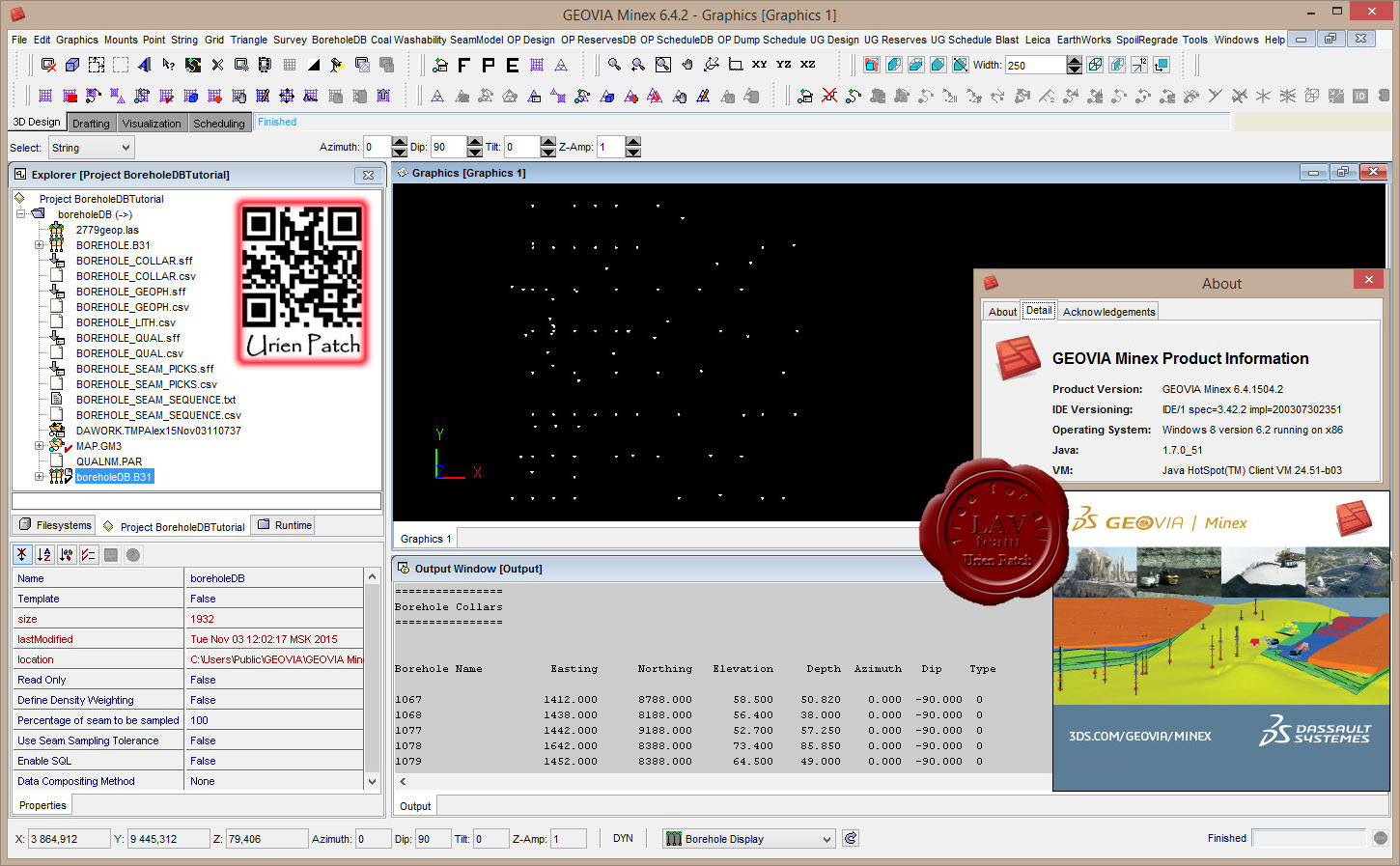Click the refresh icon beside Borehole Display

coord(850,838)
